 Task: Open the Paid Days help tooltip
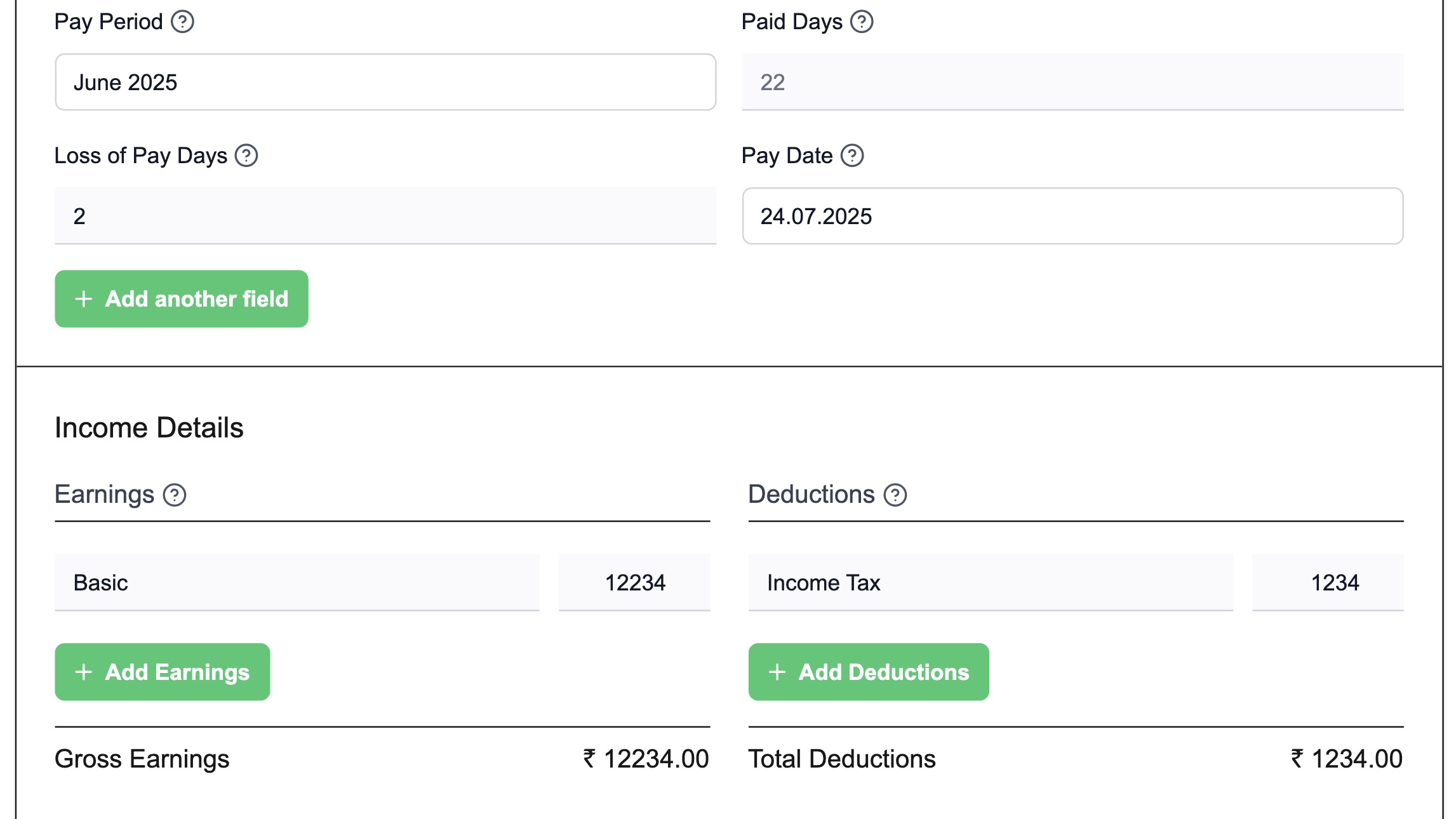(x=862, y=22)
